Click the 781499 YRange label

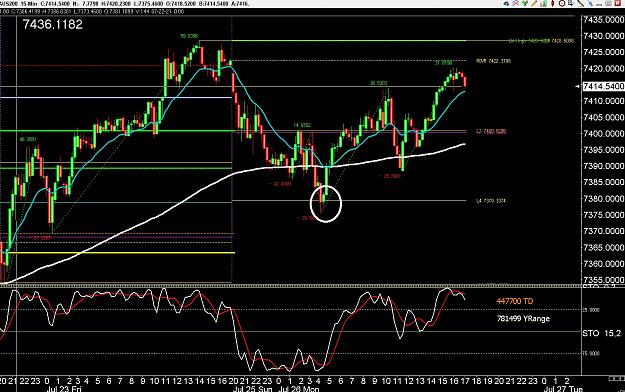coord(523,318)
